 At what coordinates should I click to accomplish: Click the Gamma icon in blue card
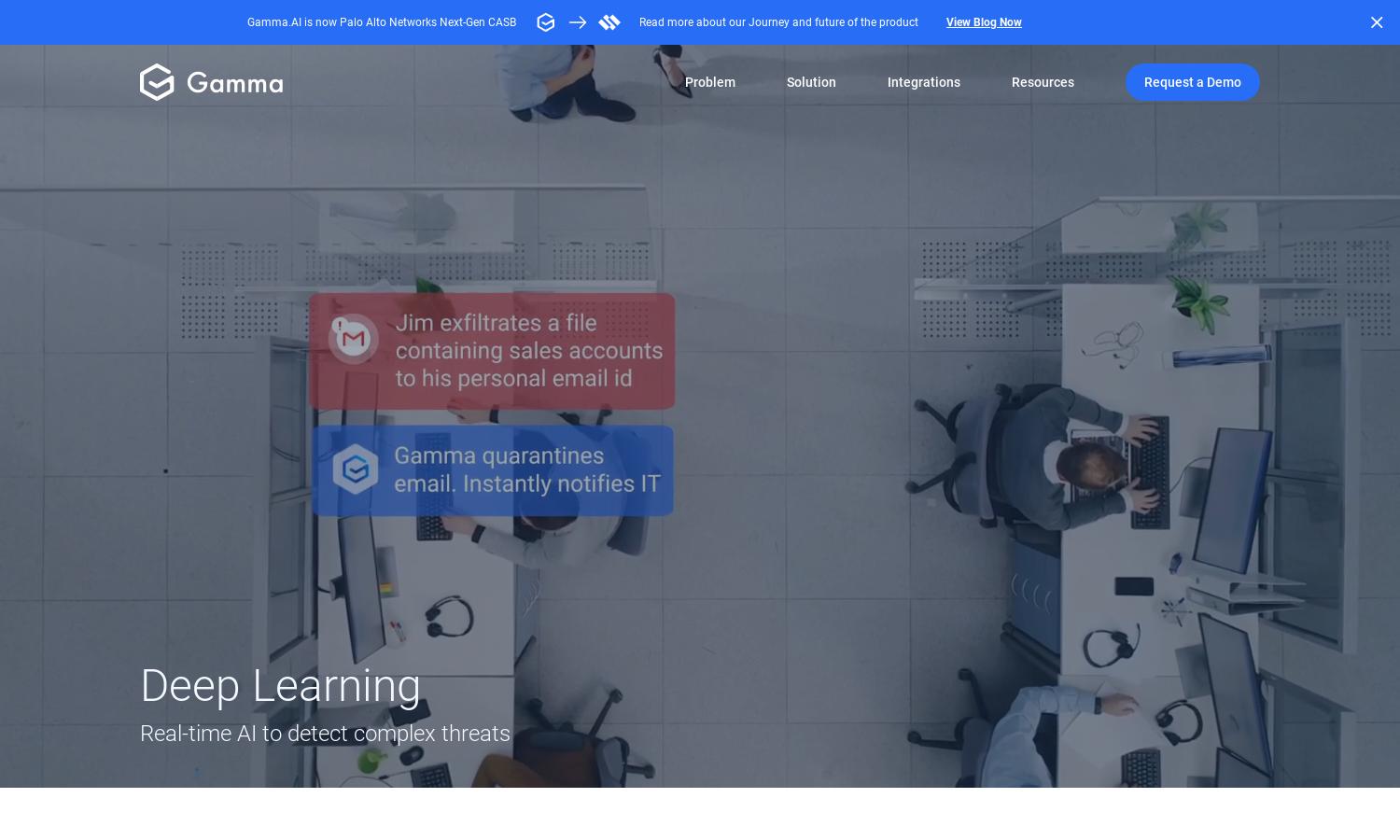[356, 469]
